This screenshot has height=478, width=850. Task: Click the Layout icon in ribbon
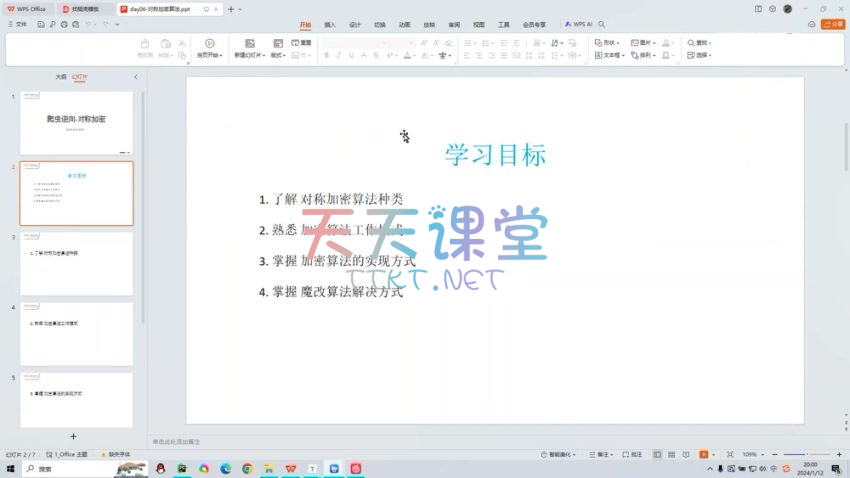pyautogui.click(x=278, y=44)
